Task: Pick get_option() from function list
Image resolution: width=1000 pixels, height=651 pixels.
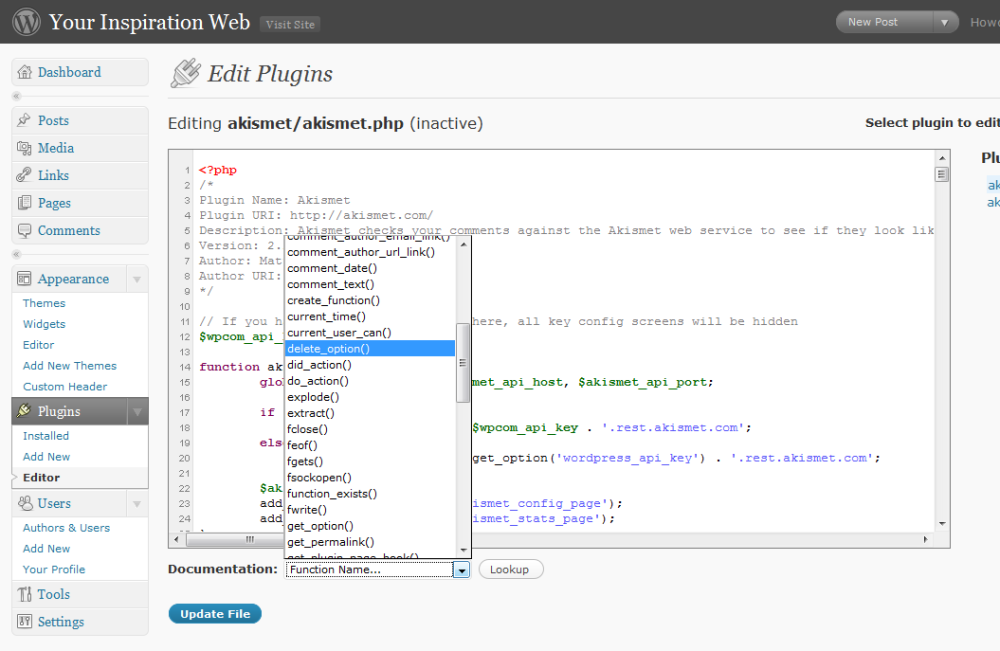Action: click(x=370, y=526)
